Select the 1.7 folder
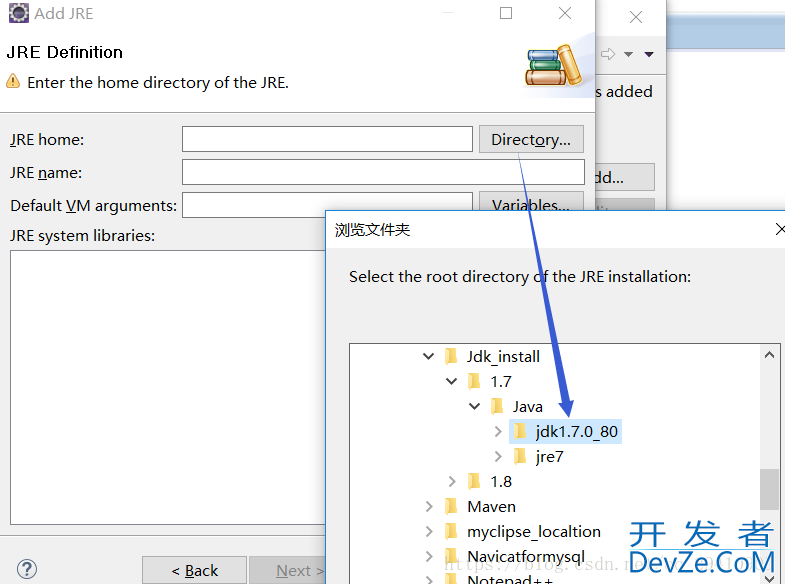 (x=501, y=381)
